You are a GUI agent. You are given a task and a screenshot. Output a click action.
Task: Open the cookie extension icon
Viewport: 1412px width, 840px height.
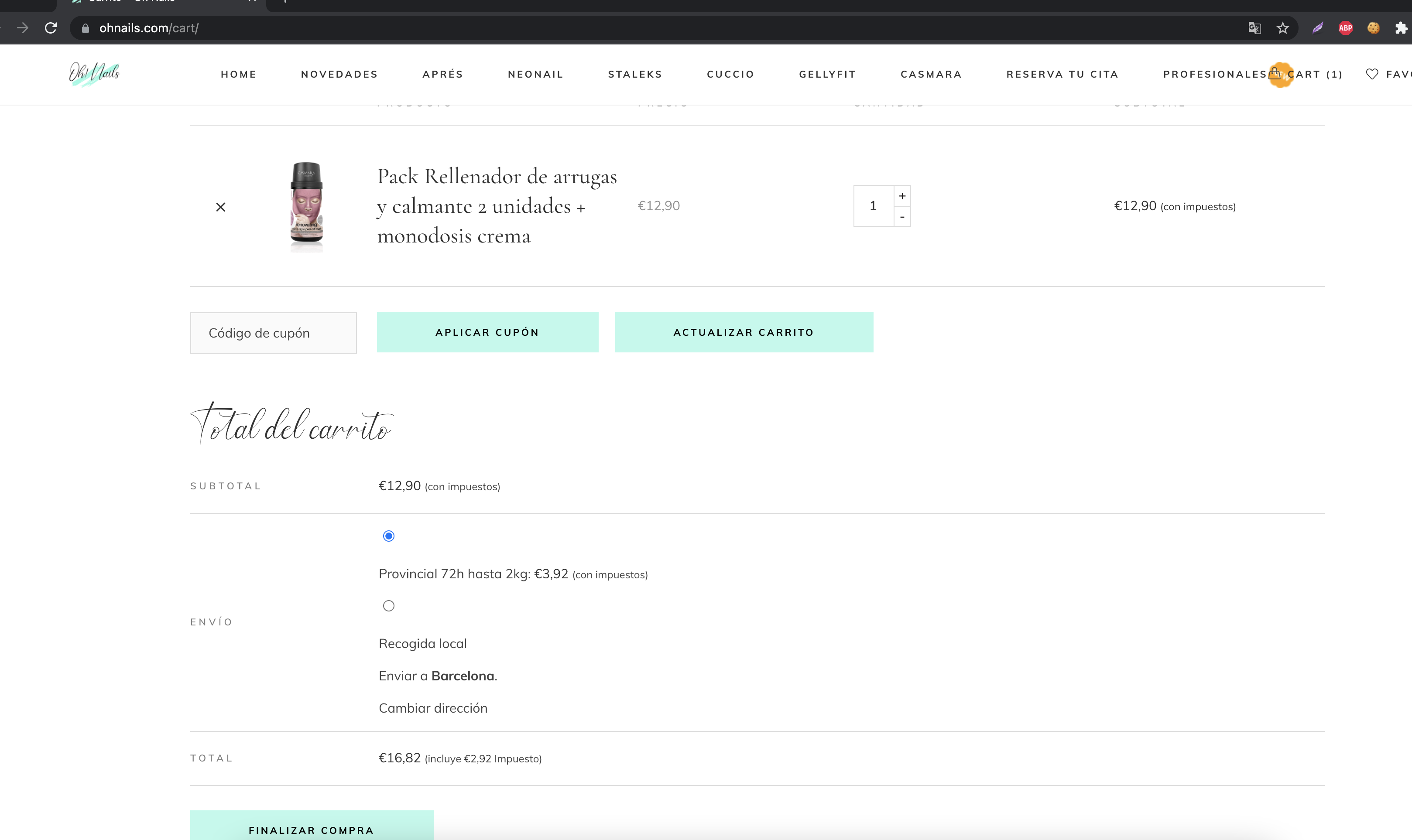click(1374, 28)
